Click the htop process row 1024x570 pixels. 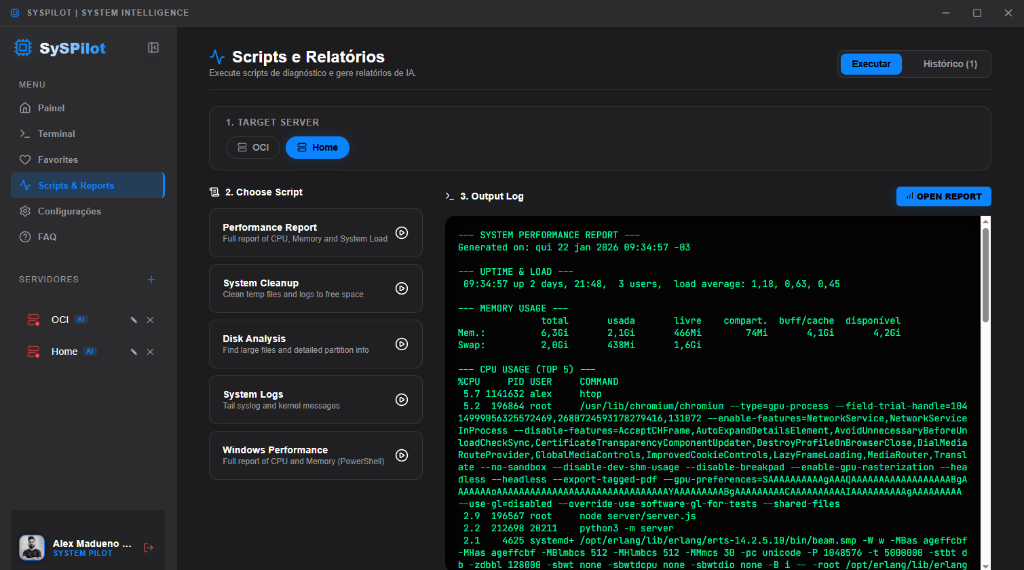(x=532, y=394)
